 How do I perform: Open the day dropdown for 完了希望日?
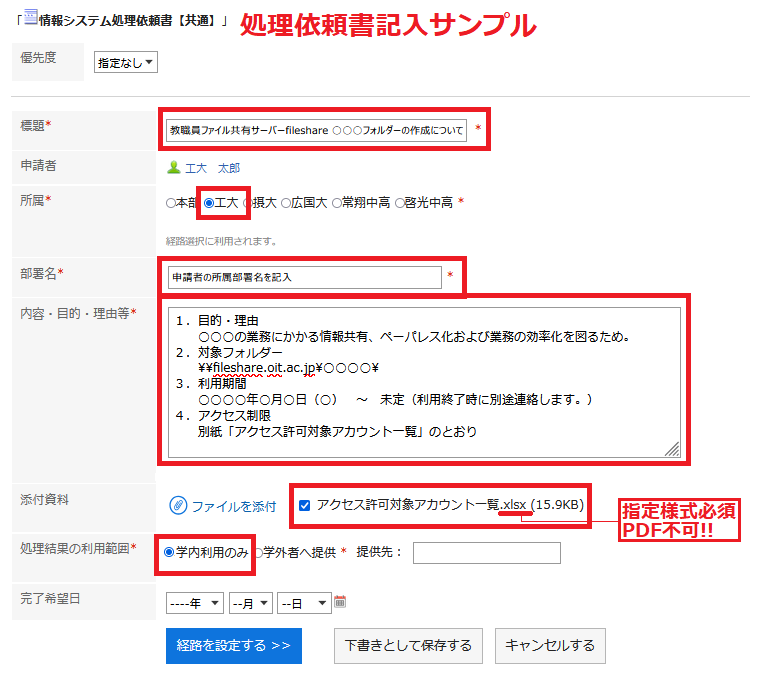pos(304,603)
